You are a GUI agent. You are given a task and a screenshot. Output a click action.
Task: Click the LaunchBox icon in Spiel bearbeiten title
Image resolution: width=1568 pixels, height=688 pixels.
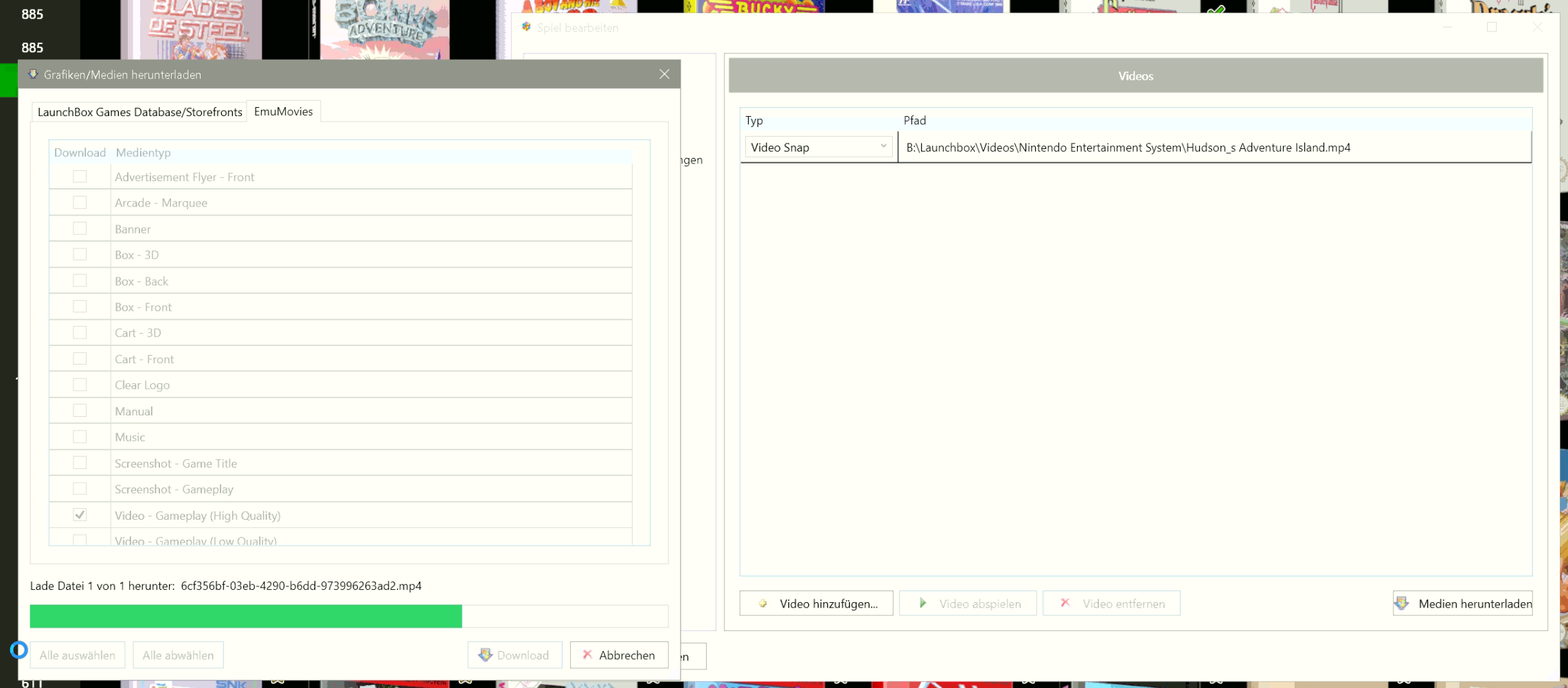click(x=526, y=27)
